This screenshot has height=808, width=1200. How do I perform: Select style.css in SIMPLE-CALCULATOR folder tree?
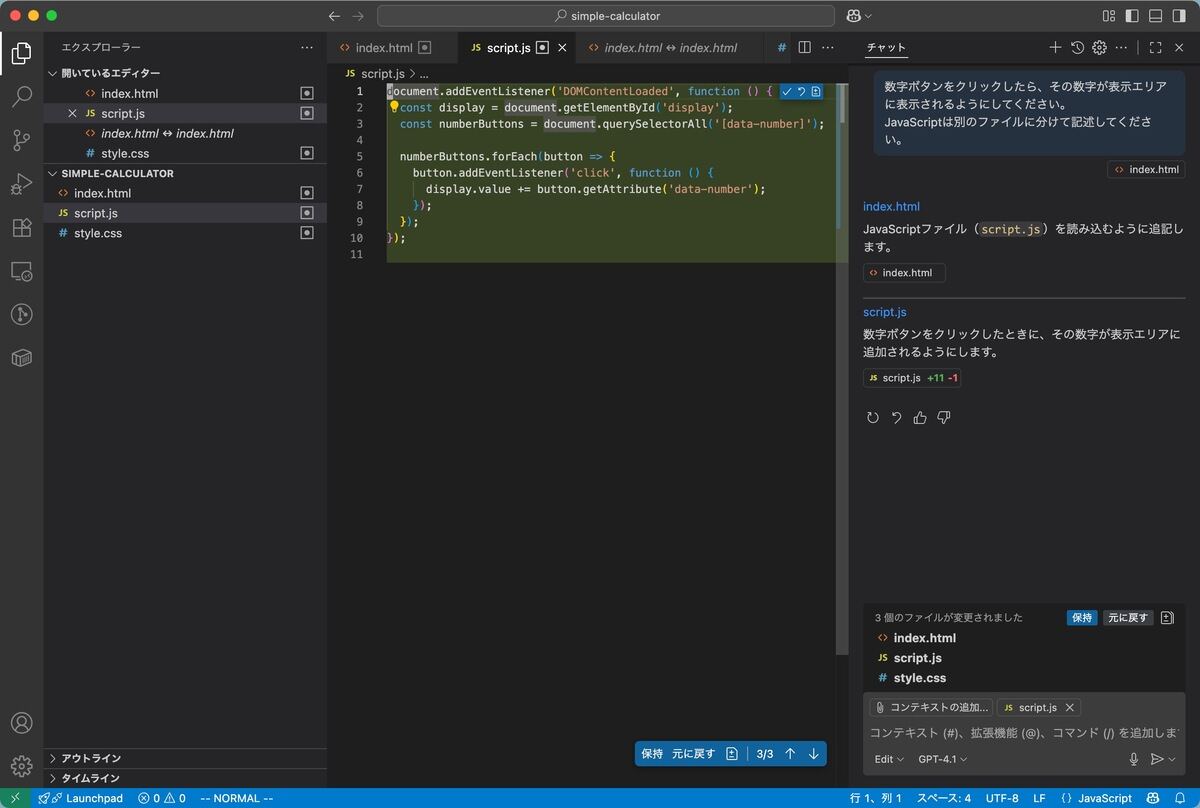pyautogui.click(x=98, y=233)
